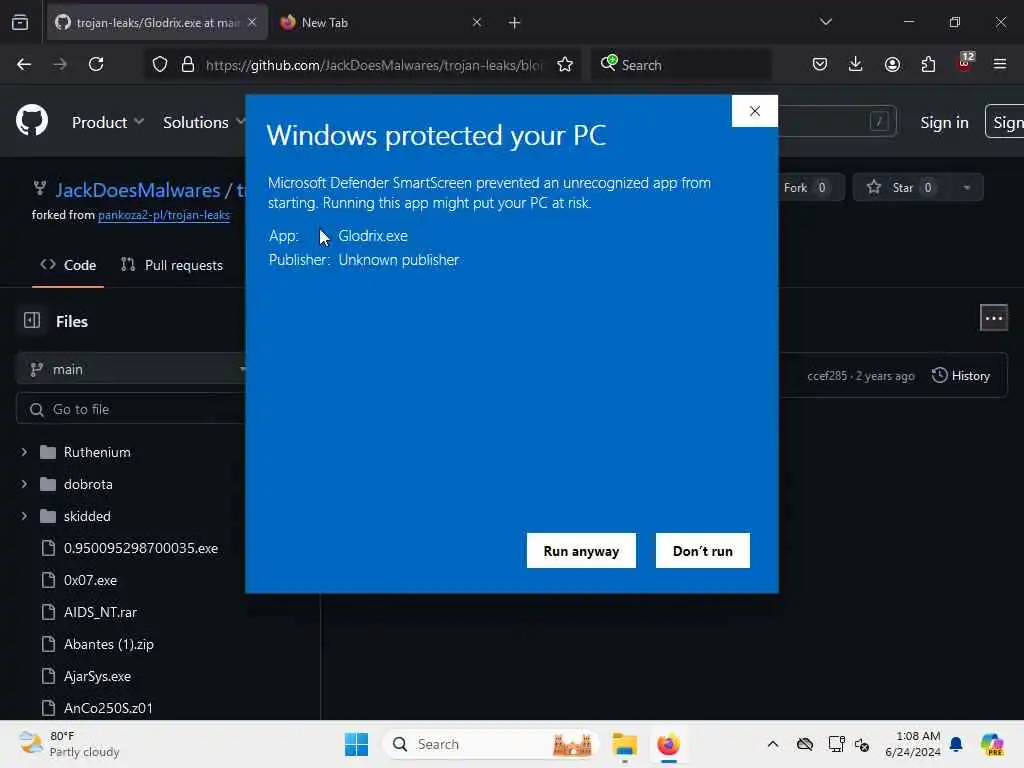
Task: Close the trojan-leaks tab
Action: (x=252, y=22)
